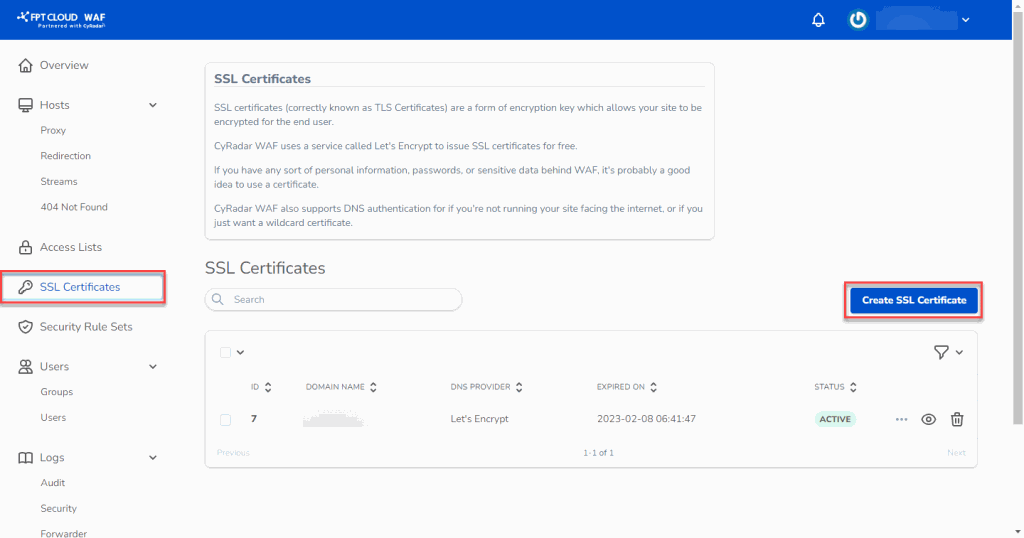Open Groups under Users
The width and height of the screenshot is (1024, 538).
[56, 392]
